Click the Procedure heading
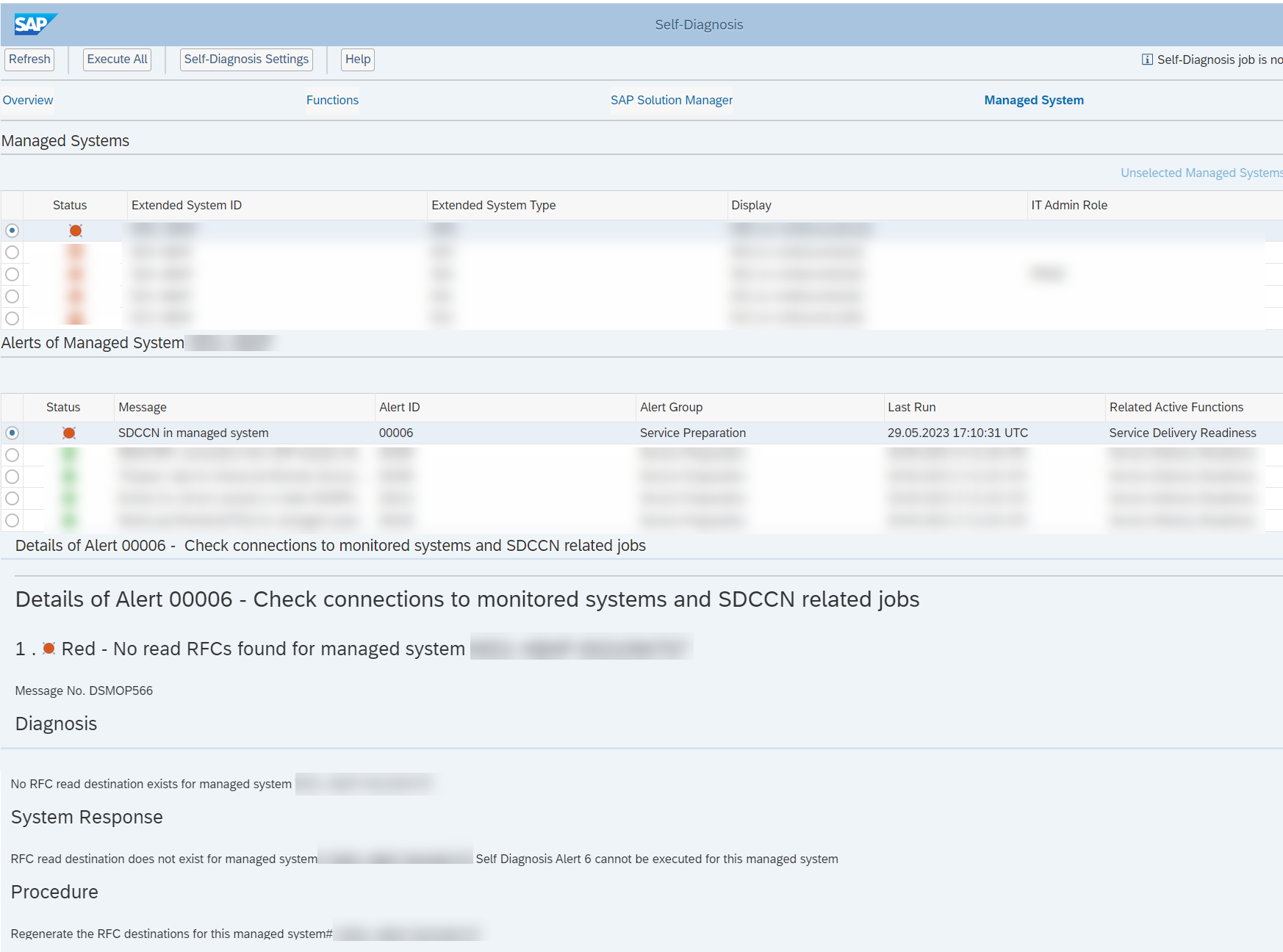Viewport: 1283px width, 952px height. coord(54,892)
